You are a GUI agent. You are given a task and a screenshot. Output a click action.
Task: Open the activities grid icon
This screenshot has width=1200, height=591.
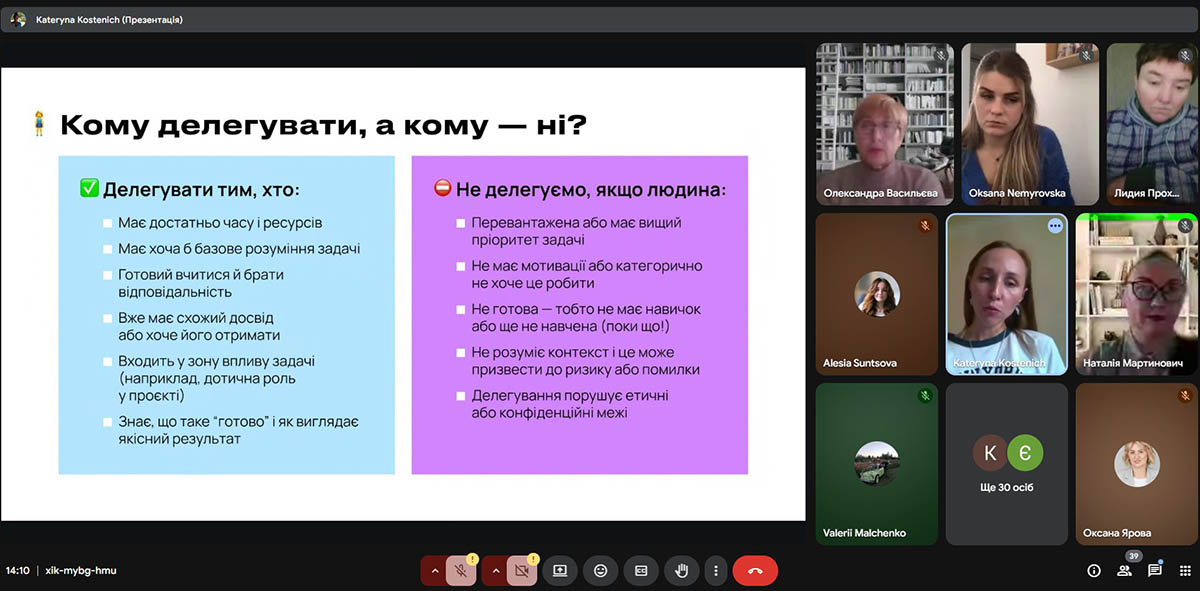pos(1185,570)
